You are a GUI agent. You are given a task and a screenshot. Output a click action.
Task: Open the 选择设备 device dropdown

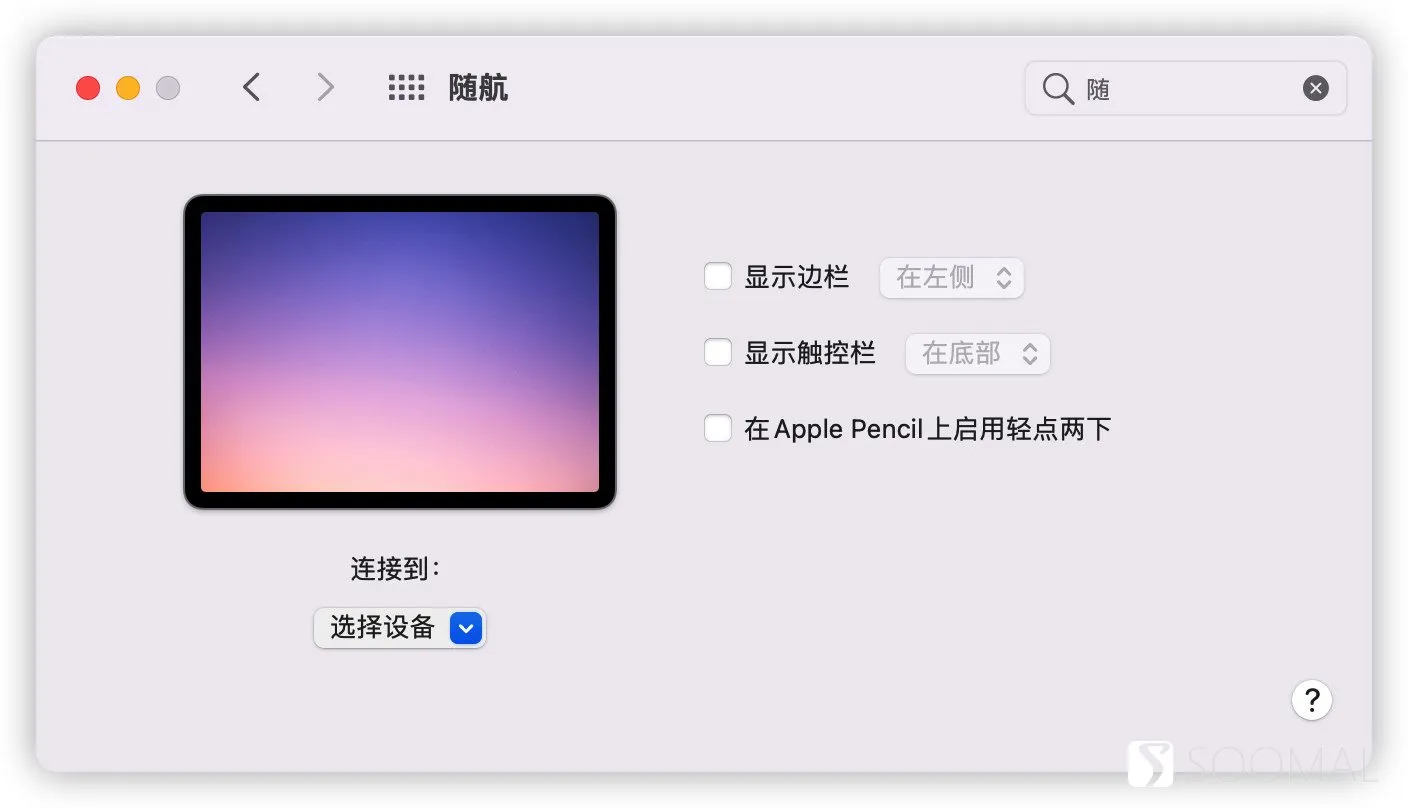click(x=400, y=628)
